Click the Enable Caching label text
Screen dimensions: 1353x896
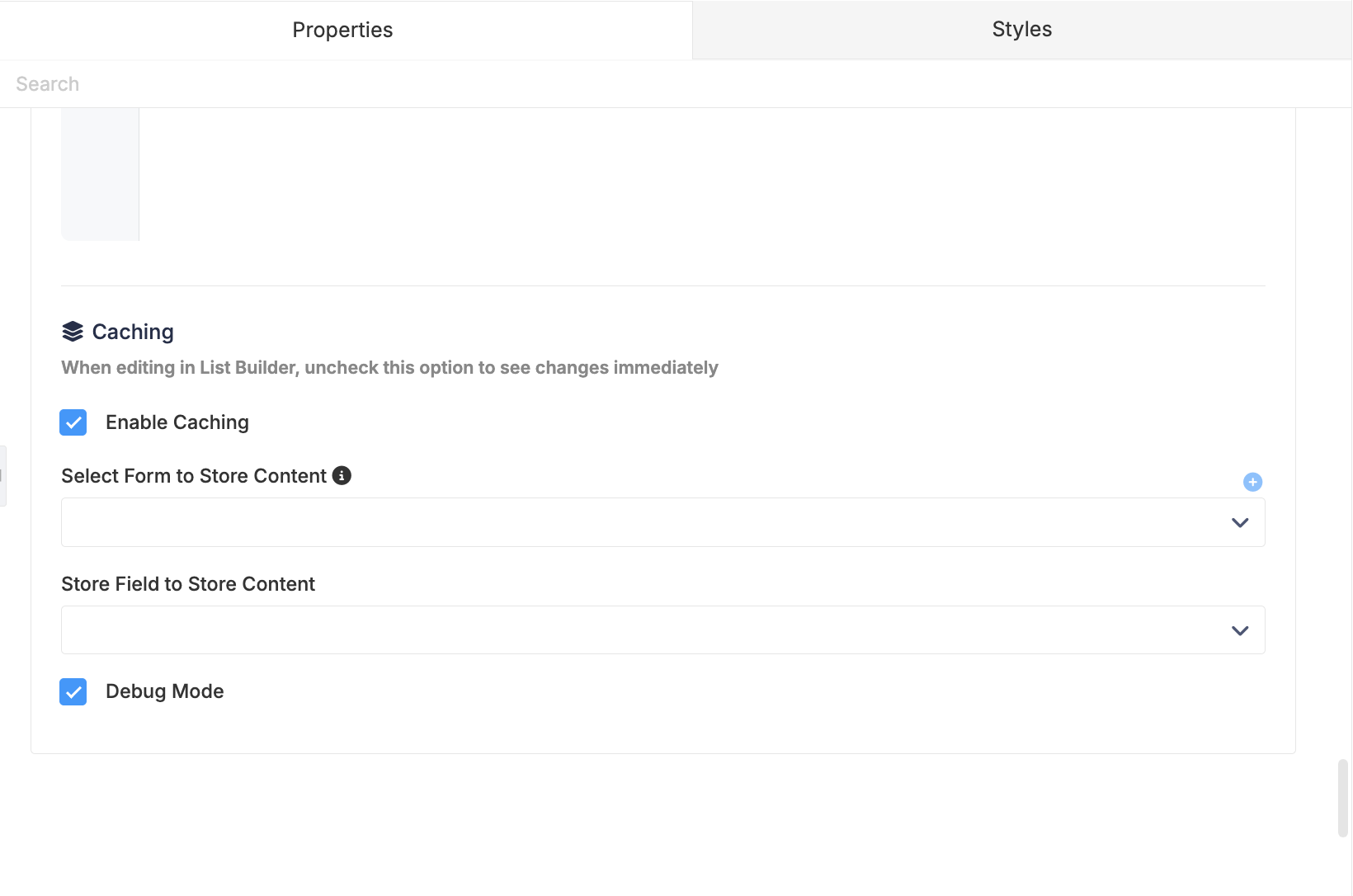pyautogui.click(x=177, y=422)
